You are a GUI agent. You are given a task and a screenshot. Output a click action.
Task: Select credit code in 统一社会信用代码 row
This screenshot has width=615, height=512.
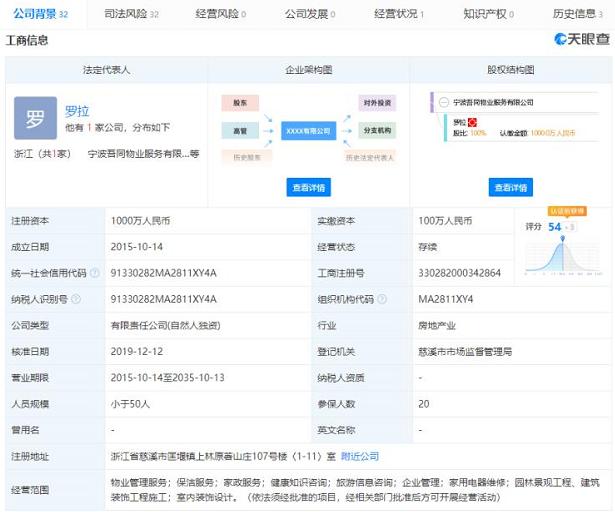pyautogui.click(x=164, y=273)
